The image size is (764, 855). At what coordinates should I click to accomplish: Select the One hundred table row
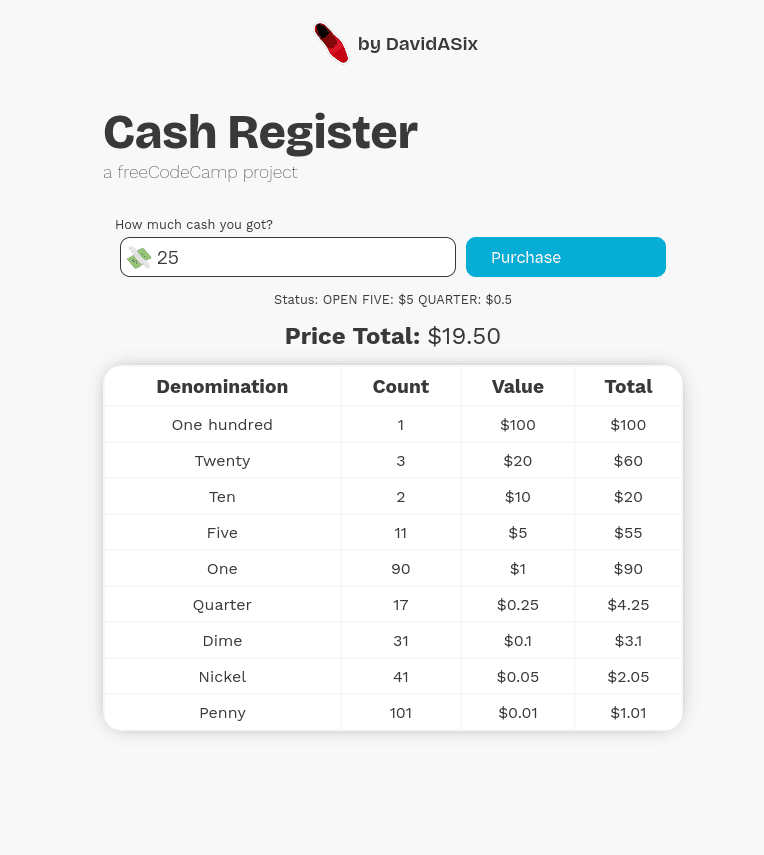[222, 424]
